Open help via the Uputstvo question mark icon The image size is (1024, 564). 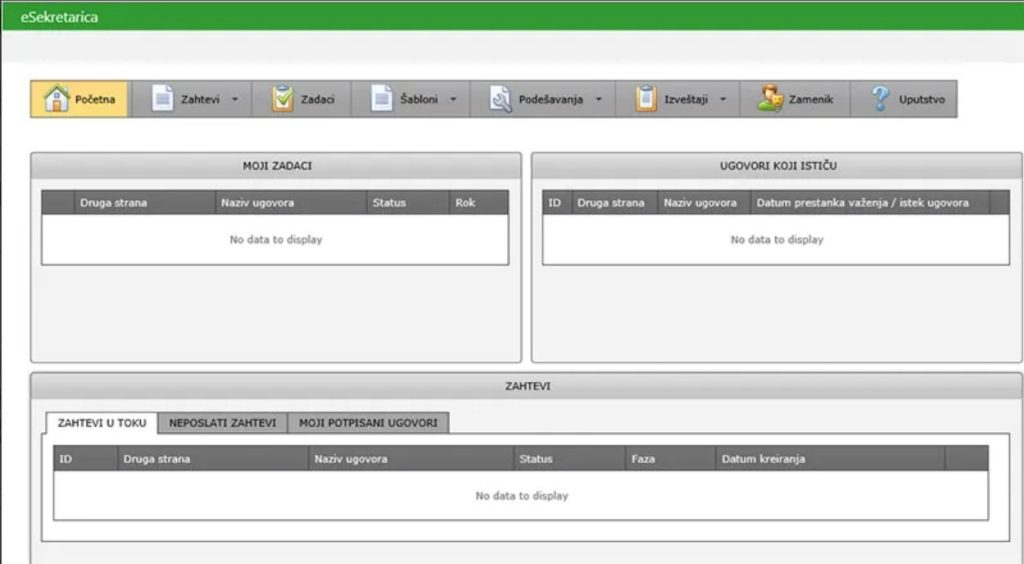[x=880, y=99]
